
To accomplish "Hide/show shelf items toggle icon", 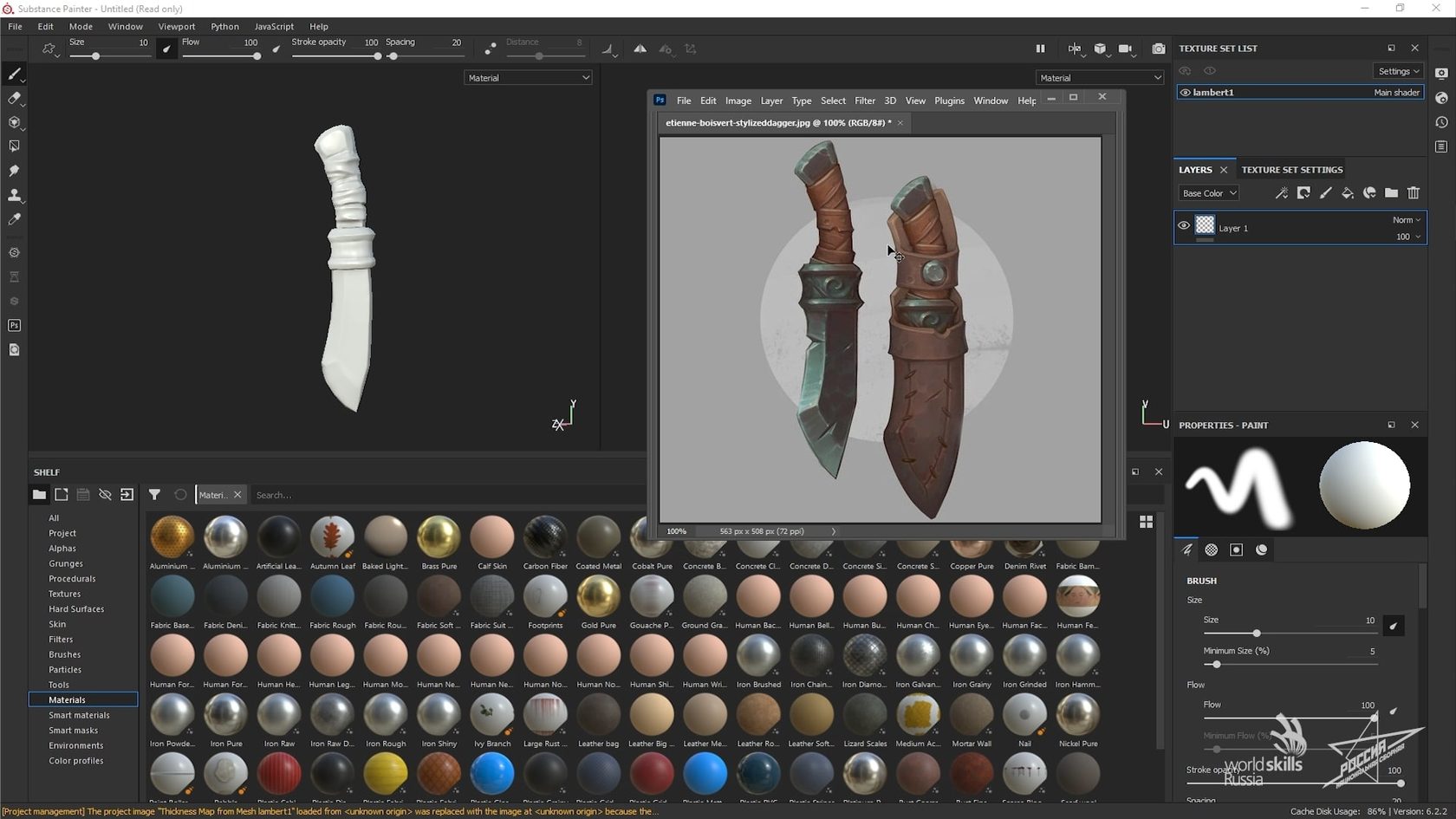I will coord(105,495).
